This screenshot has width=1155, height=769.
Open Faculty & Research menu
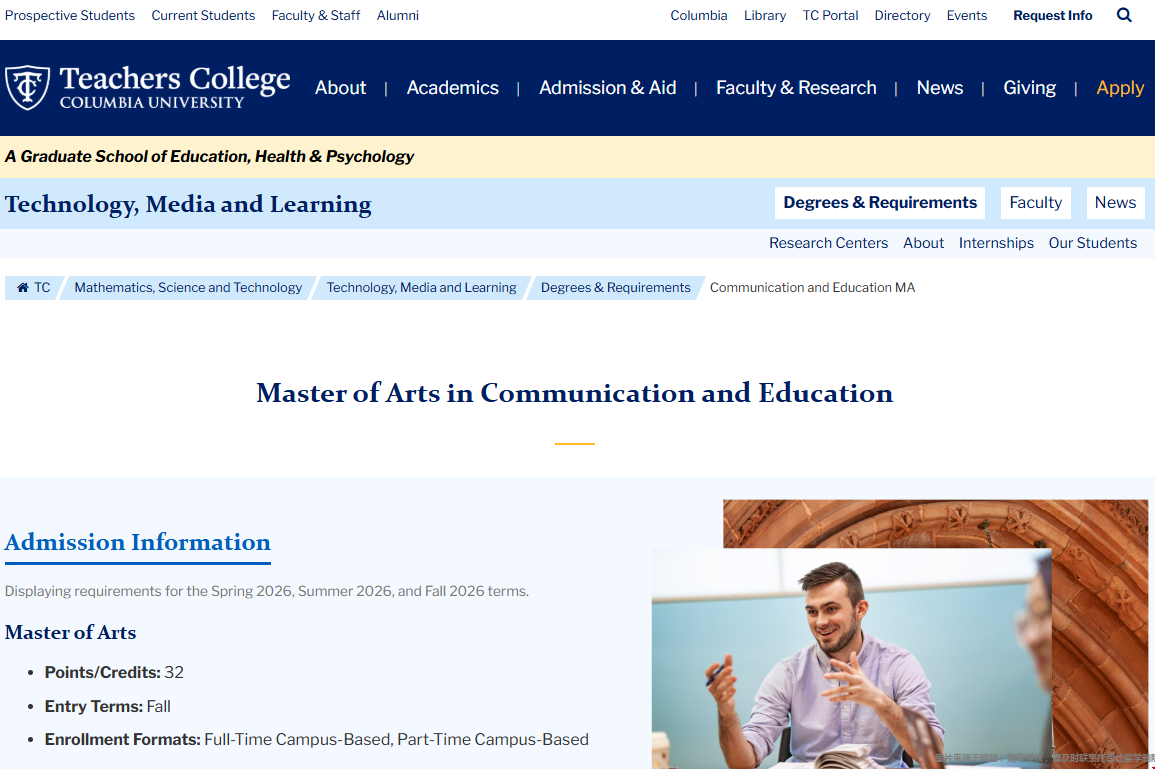pos(795,88)
